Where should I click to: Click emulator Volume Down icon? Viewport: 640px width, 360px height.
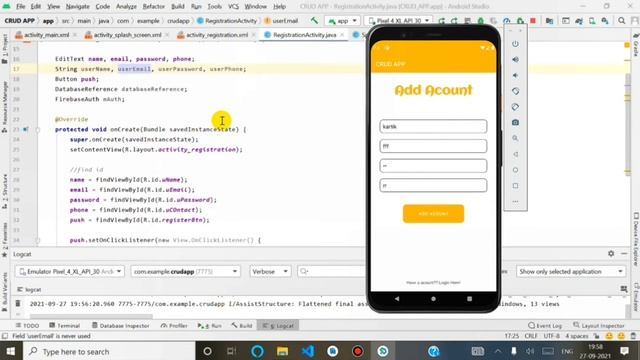516,76
